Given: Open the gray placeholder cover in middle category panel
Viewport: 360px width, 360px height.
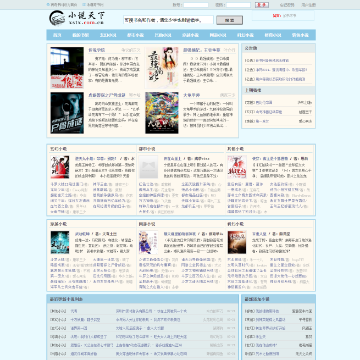Looking at the screenshot, I should click(148, 167).
